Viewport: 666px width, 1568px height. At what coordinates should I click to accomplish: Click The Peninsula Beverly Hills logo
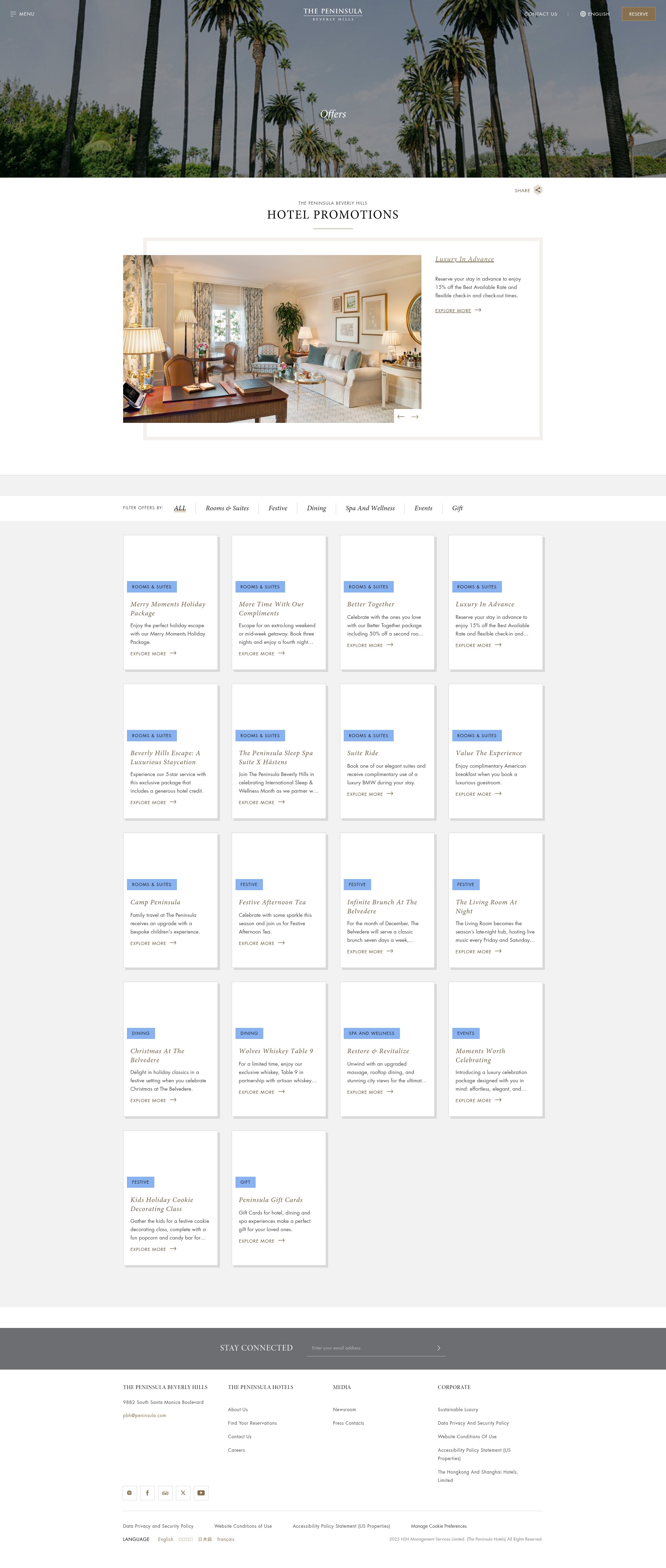(332, 15)
